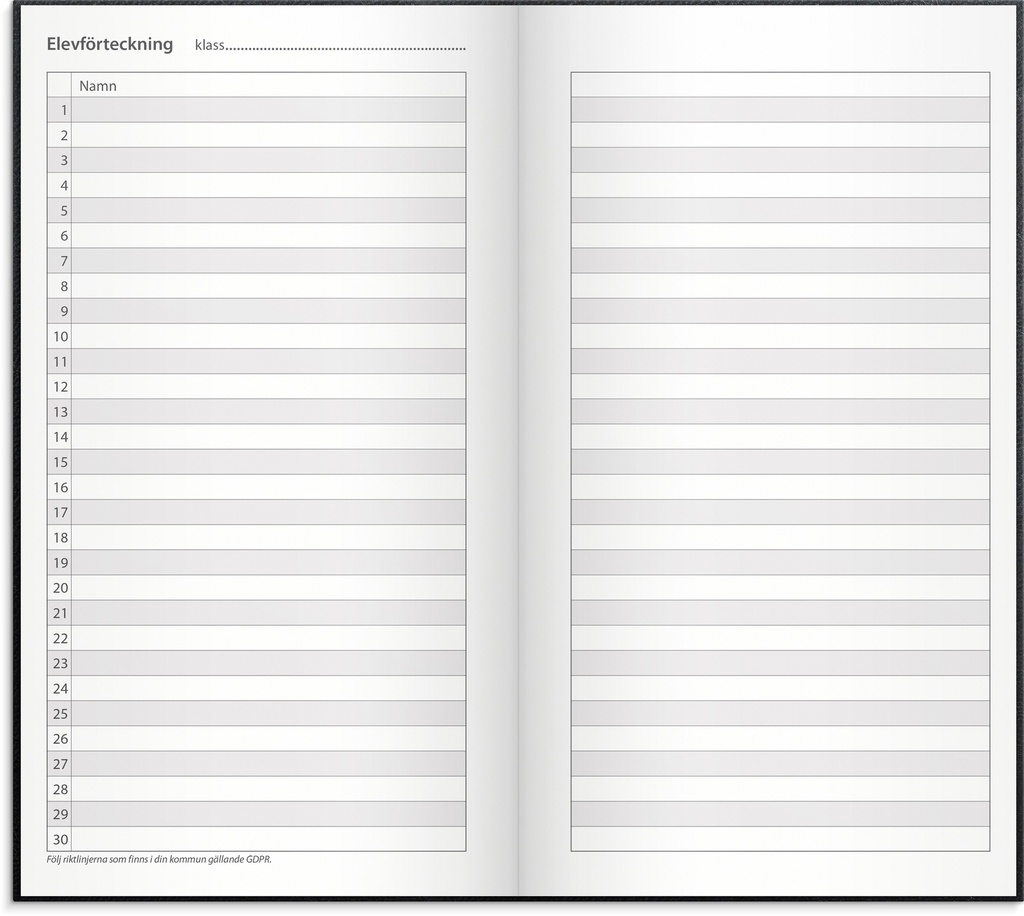Select row number 14
1024x916 pixels.
(x=256, y=437)
